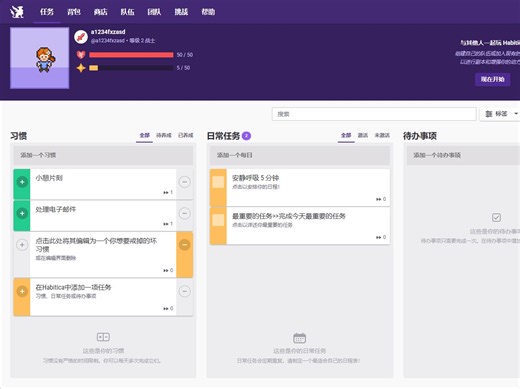Click the dailies count badge beside 日常任务
Viewport: 520px width, 389px height.
[246, 136]
